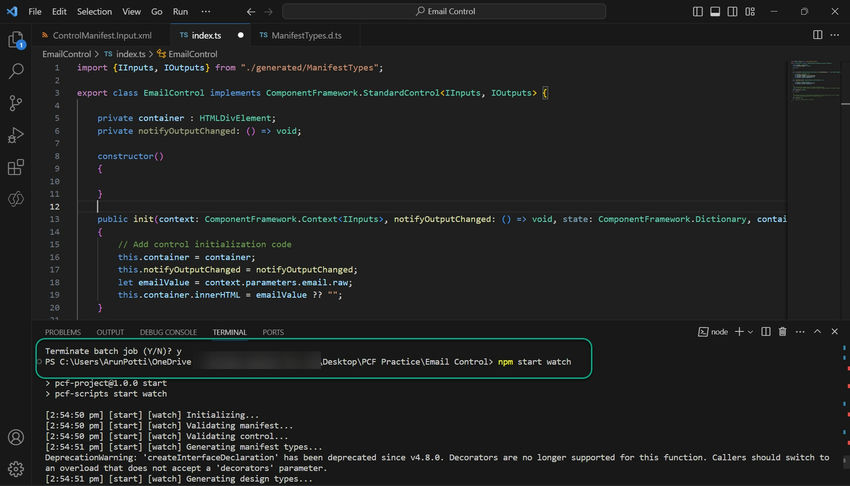Open the Extensions view
The height and width of the screenshot is (486, 850).
pyautogui.click(x=16, y=167)
